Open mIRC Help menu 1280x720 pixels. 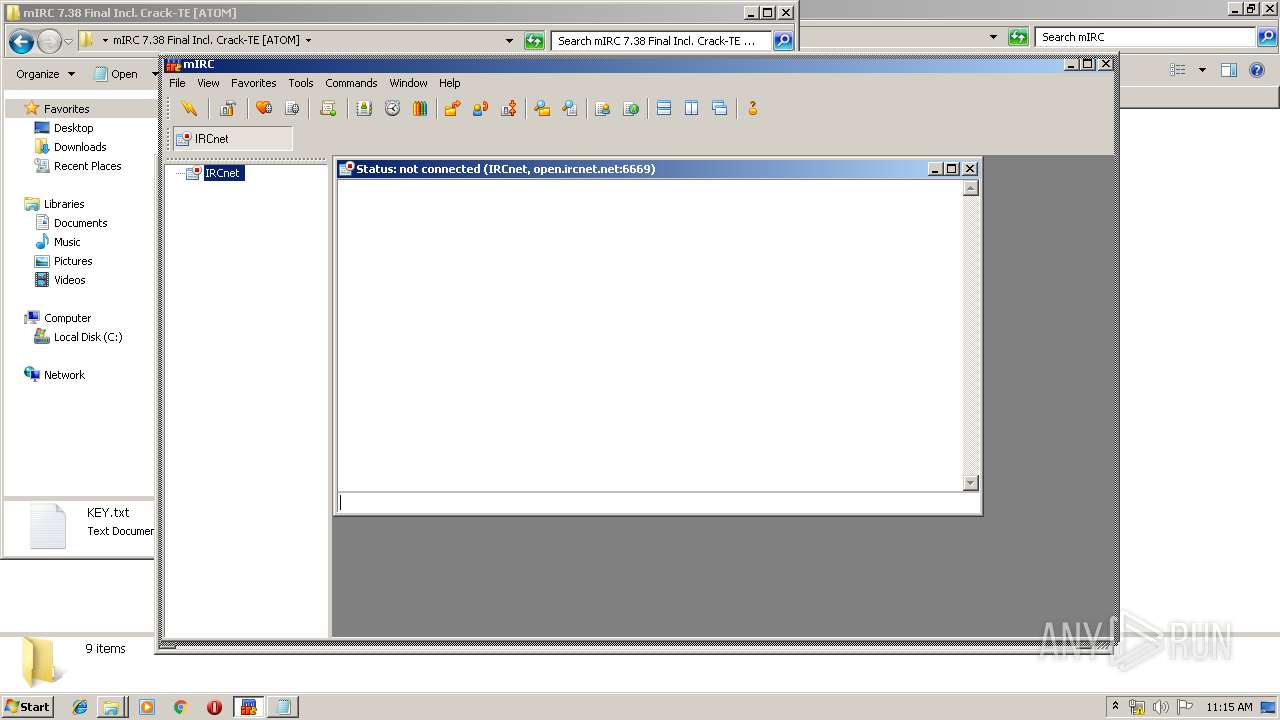(x=450, y=83)
